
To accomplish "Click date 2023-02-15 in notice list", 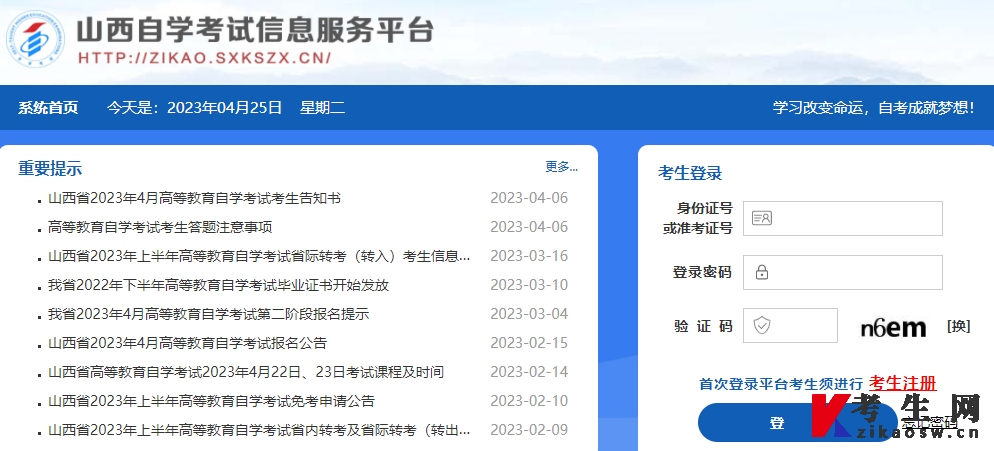I will [x=529, y=343].
